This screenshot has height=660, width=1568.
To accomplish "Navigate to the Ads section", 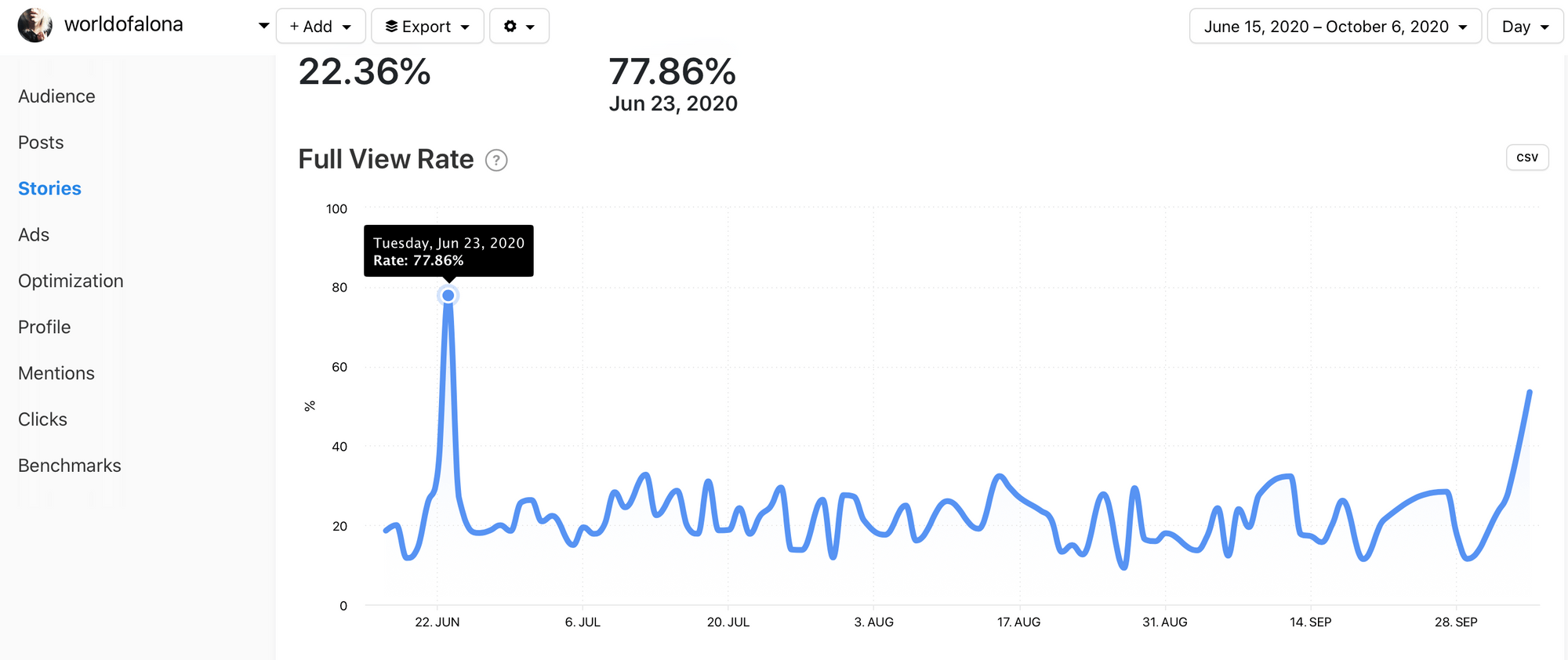I will coord(34,235).
